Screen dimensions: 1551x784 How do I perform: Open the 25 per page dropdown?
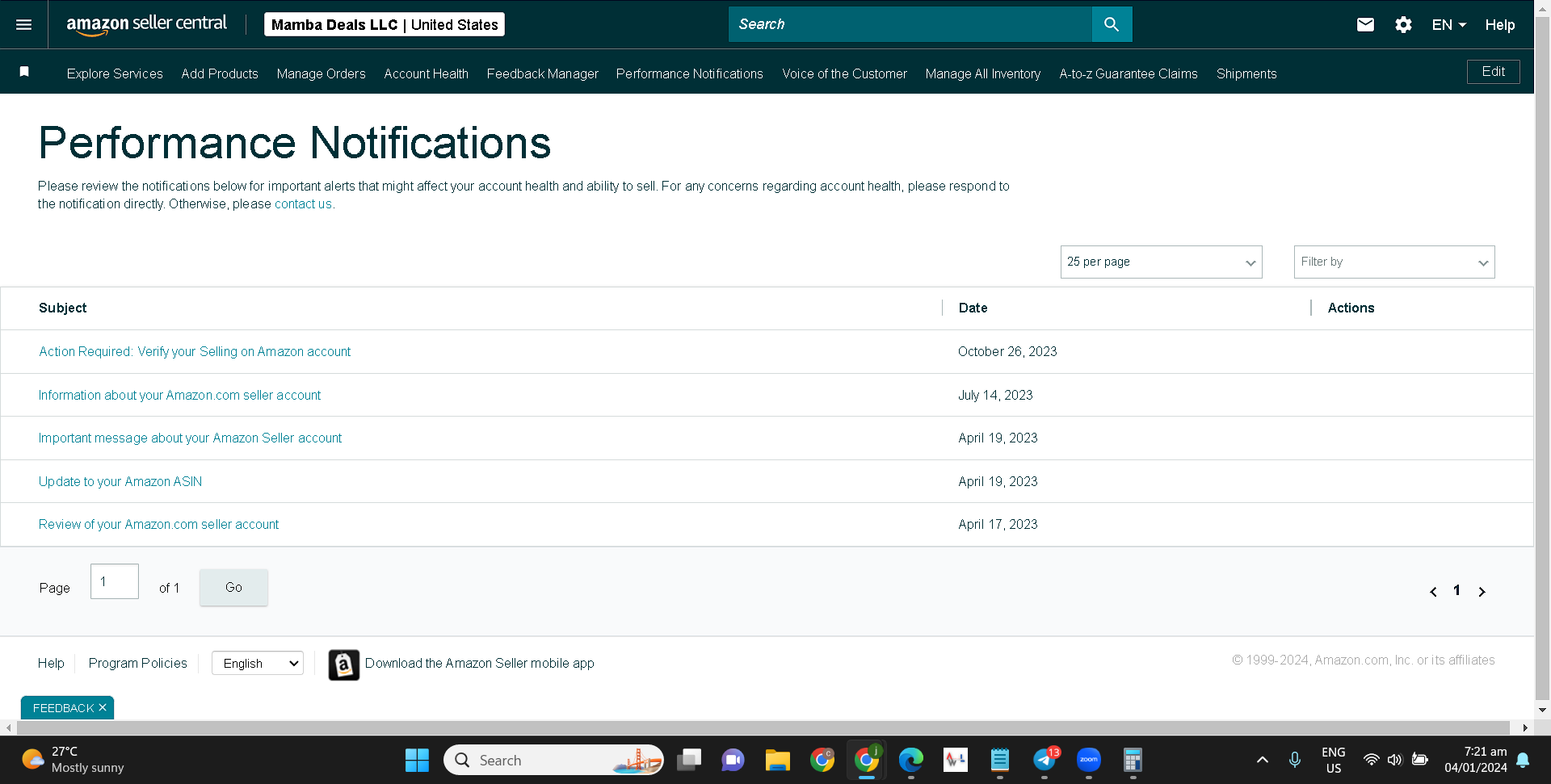click(1161, 262)
